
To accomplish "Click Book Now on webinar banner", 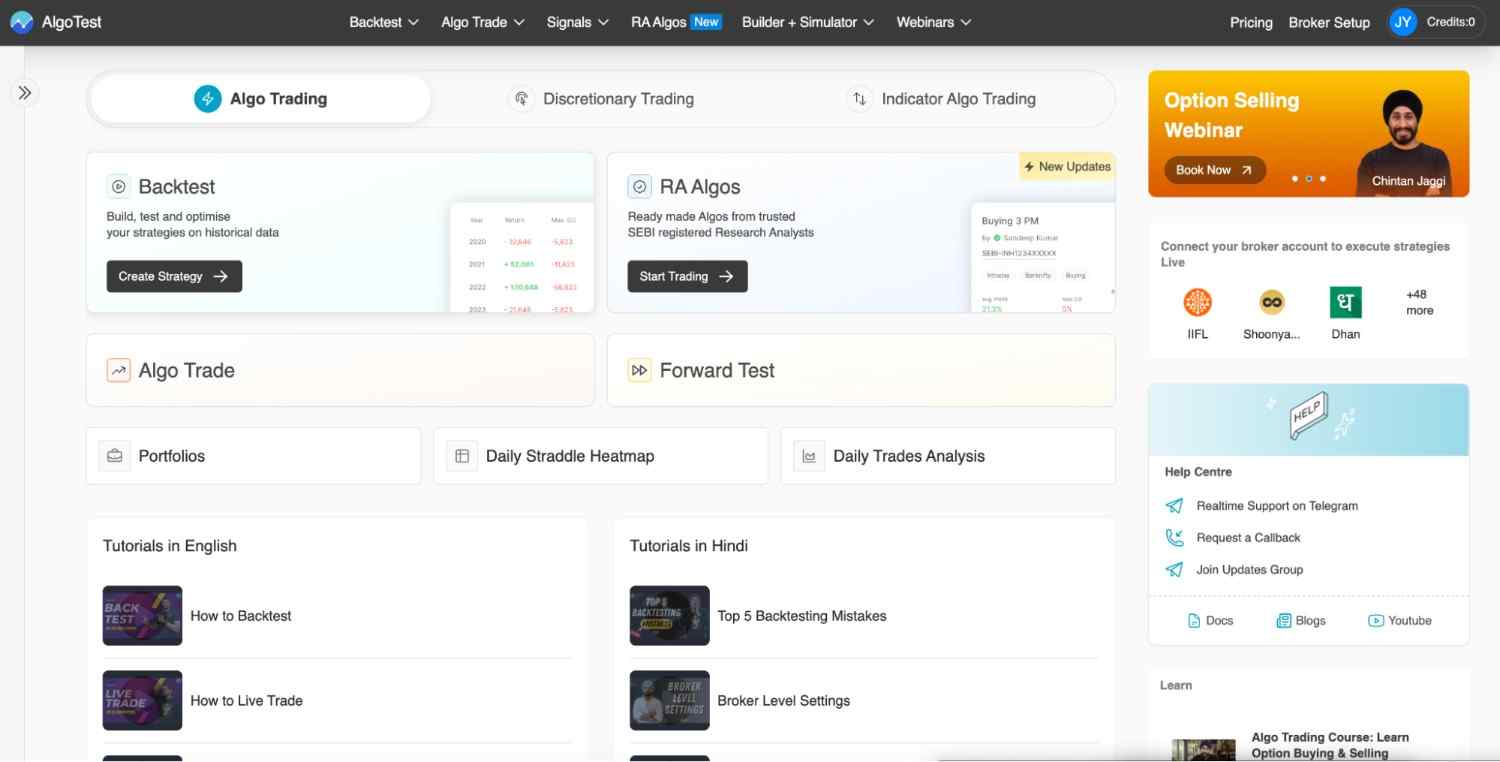I will 1215,170.
